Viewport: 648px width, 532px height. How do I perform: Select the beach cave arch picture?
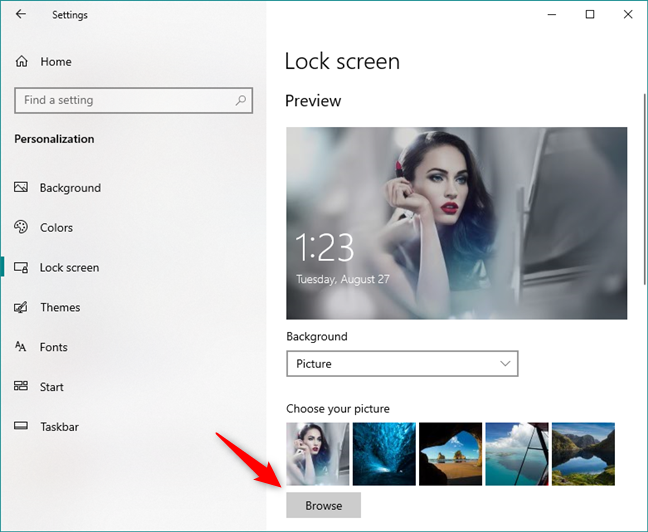pyautogui.click(x=451, y=454)
